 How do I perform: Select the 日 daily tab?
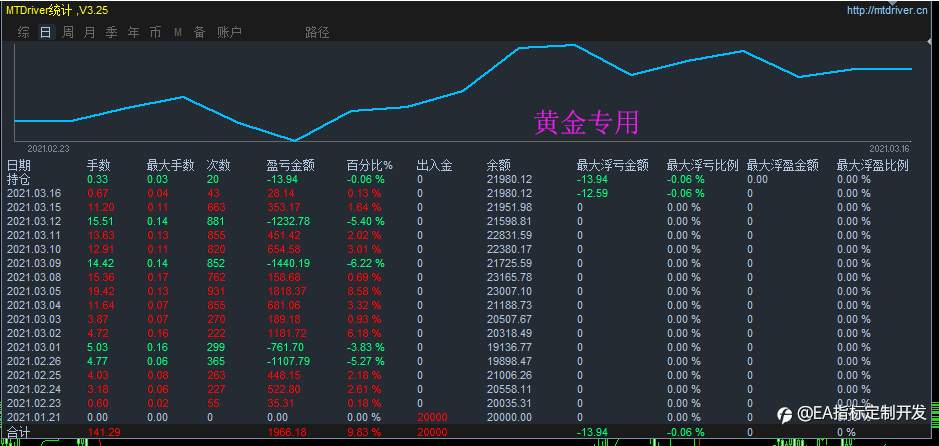click(x=46, y=32)
